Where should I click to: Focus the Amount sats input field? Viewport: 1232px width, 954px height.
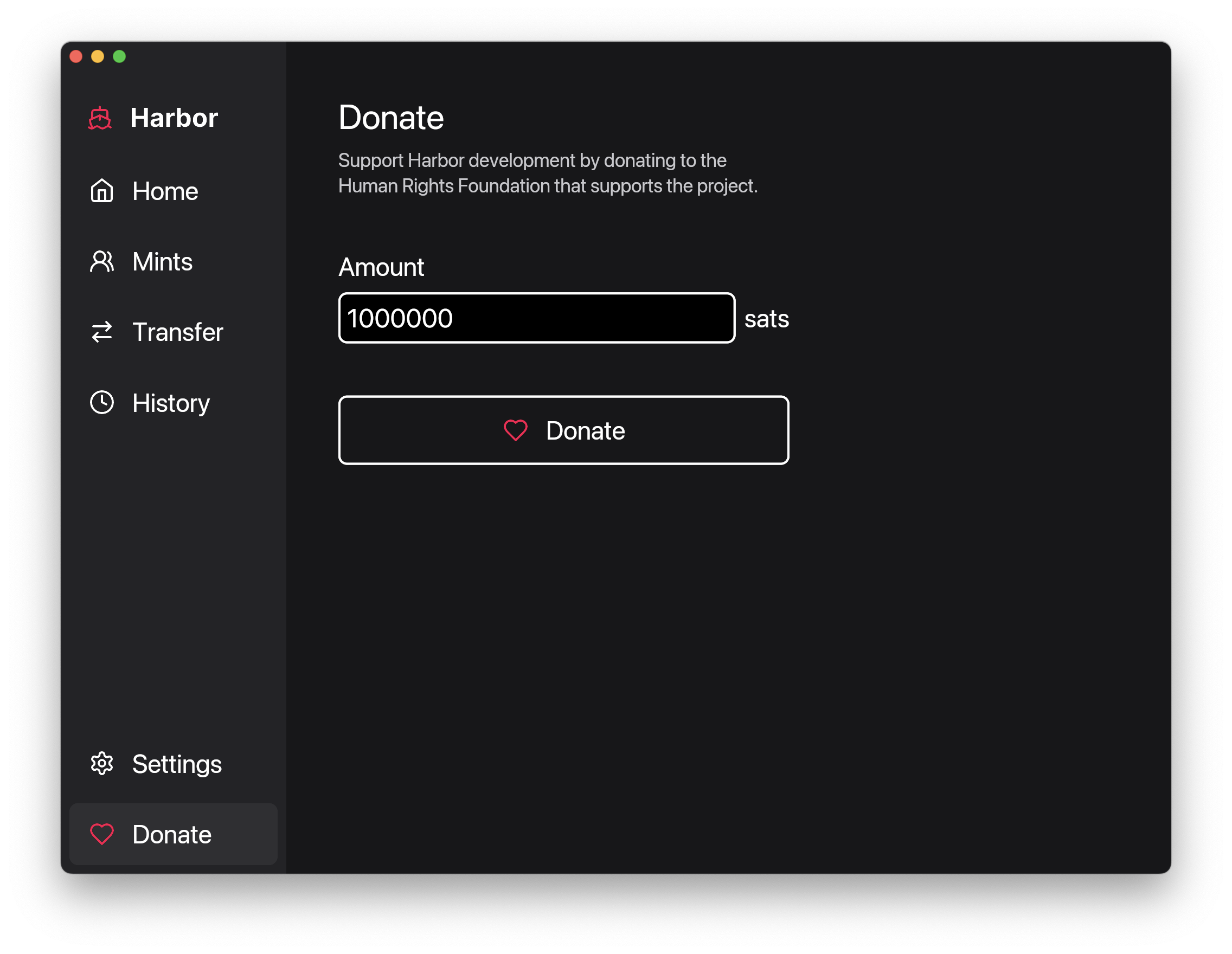pyautogui.click(x=536, y=318)
